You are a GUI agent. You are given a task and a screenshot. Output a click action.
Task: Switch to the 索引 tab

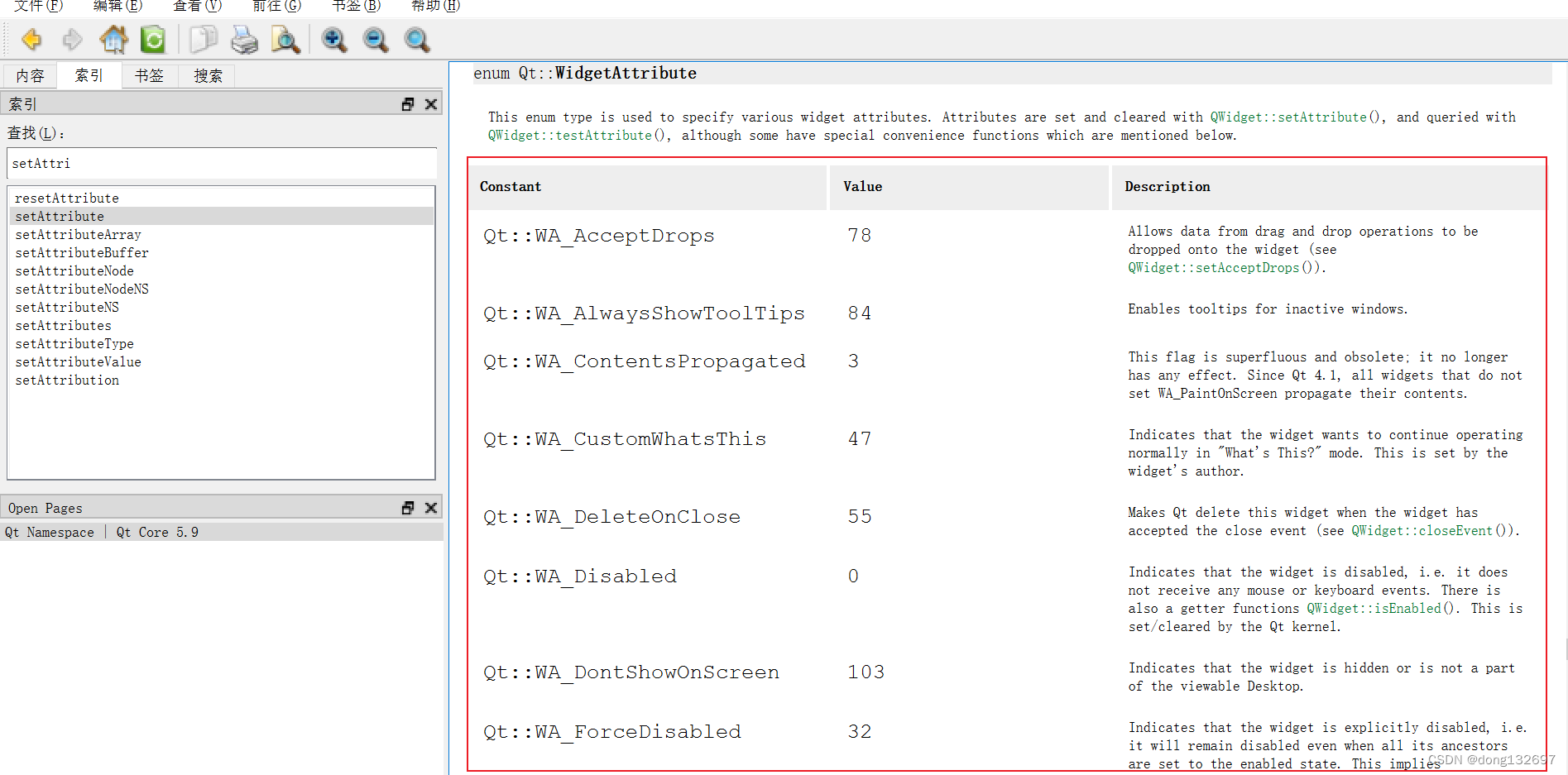[89, 75]
